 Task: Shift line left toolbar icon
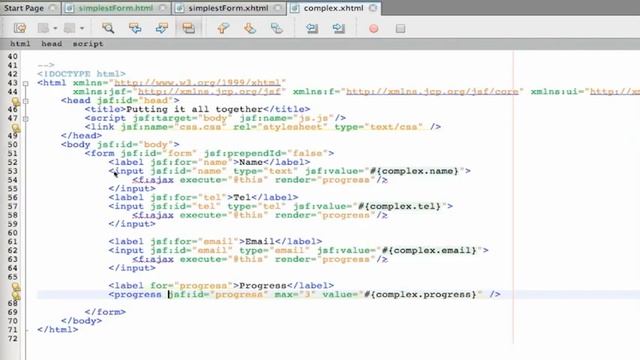[312, 28]
